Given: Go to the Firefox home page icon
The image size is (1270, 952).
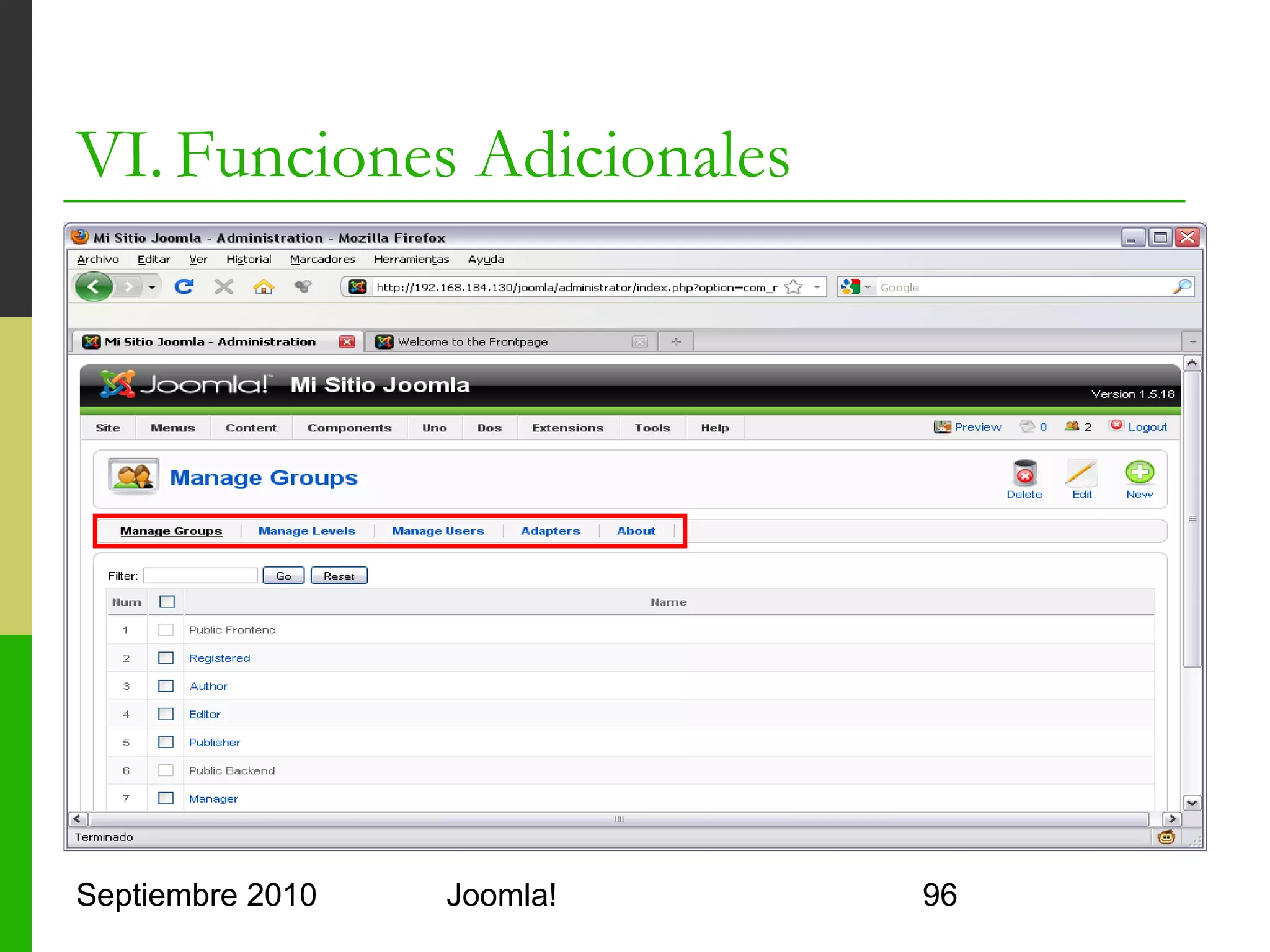Looking at the screenshot, I should click(x=264, y=286).
